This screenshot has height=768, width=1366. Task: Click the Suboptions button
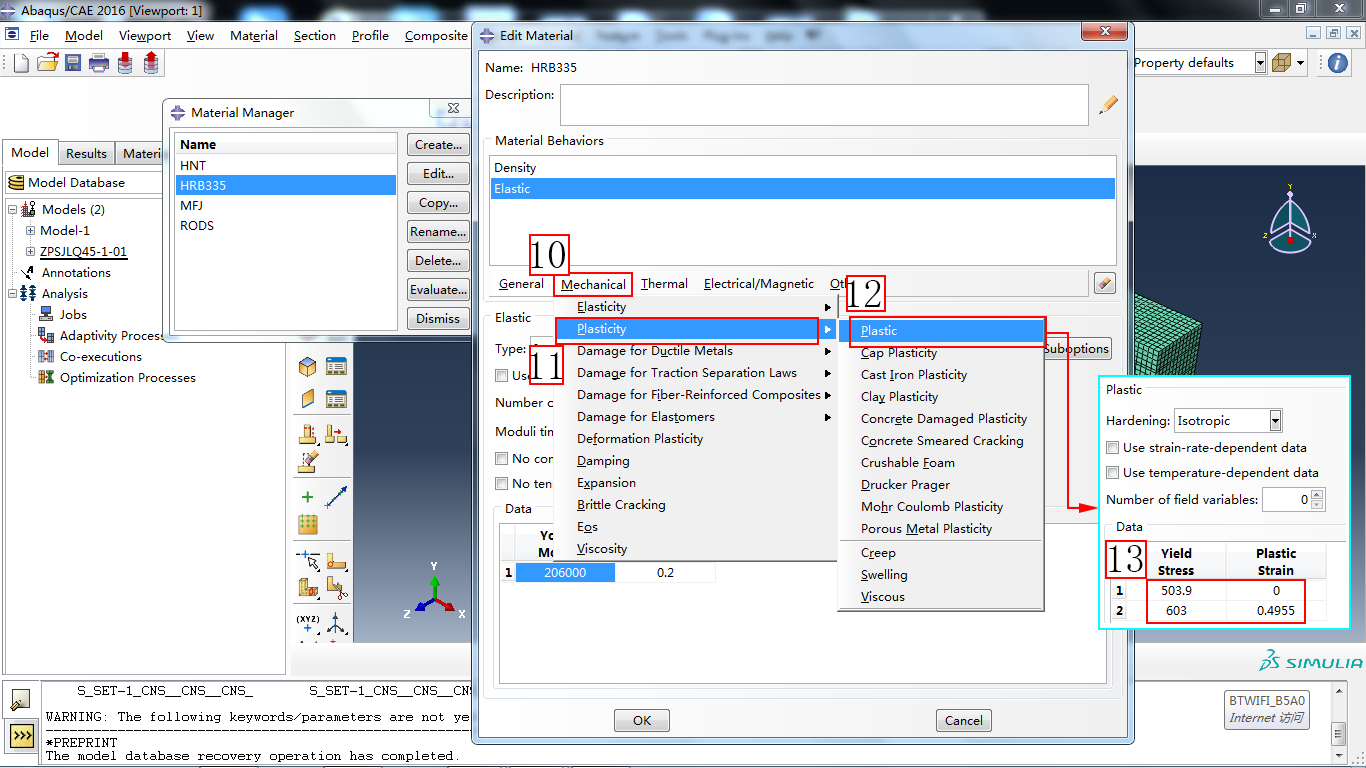pyautogui.click(x=1076, y=349)
